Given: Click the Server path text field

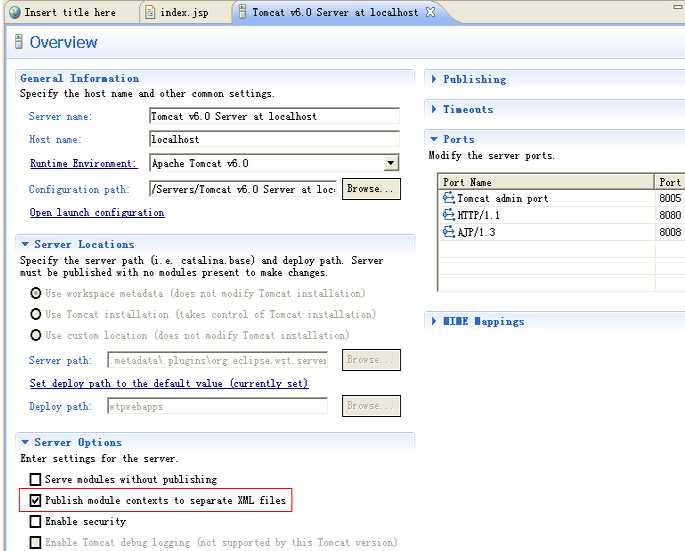Looking at the screenshot, I should tap(218, 360).
